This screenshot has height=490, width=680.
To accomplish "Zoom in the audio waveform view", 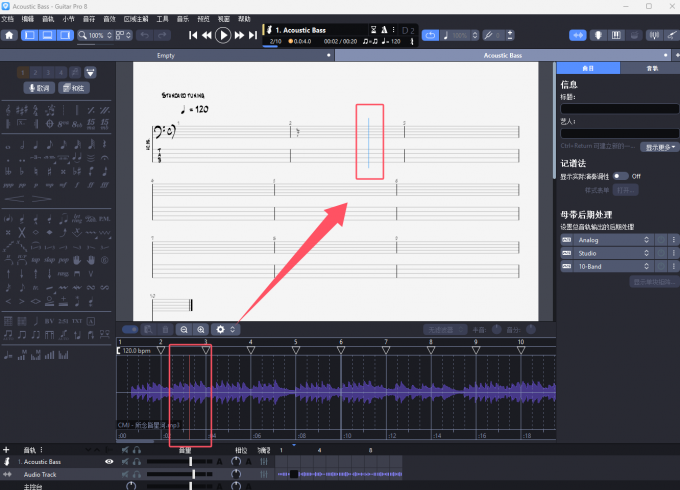I will [x=200, y=329].
